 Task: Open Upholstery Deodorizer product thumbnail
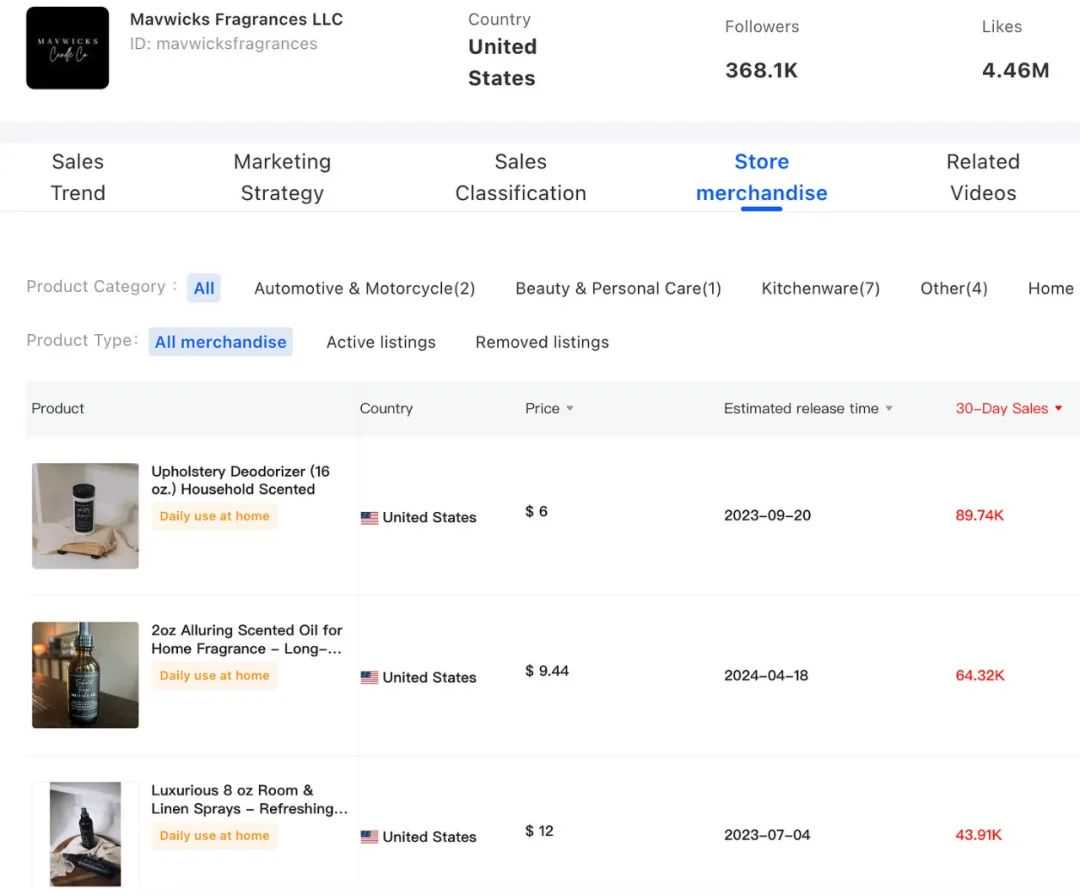tap(85, 516)
